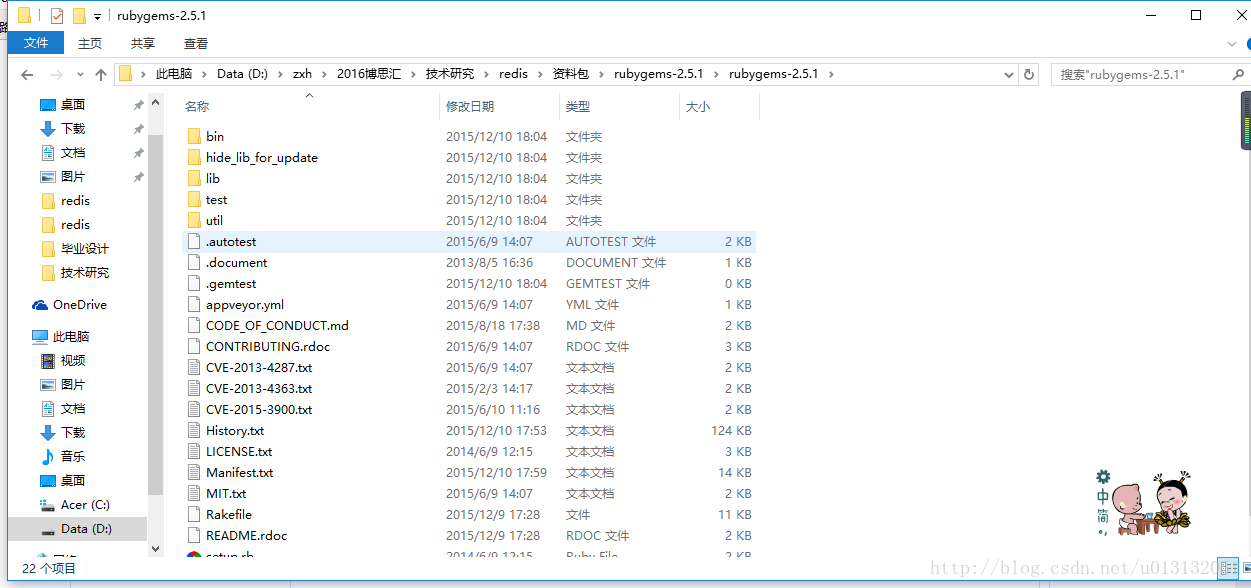Select the README.rdoc file name
Screen dimensions: 1251x588
tap(246, 535)
